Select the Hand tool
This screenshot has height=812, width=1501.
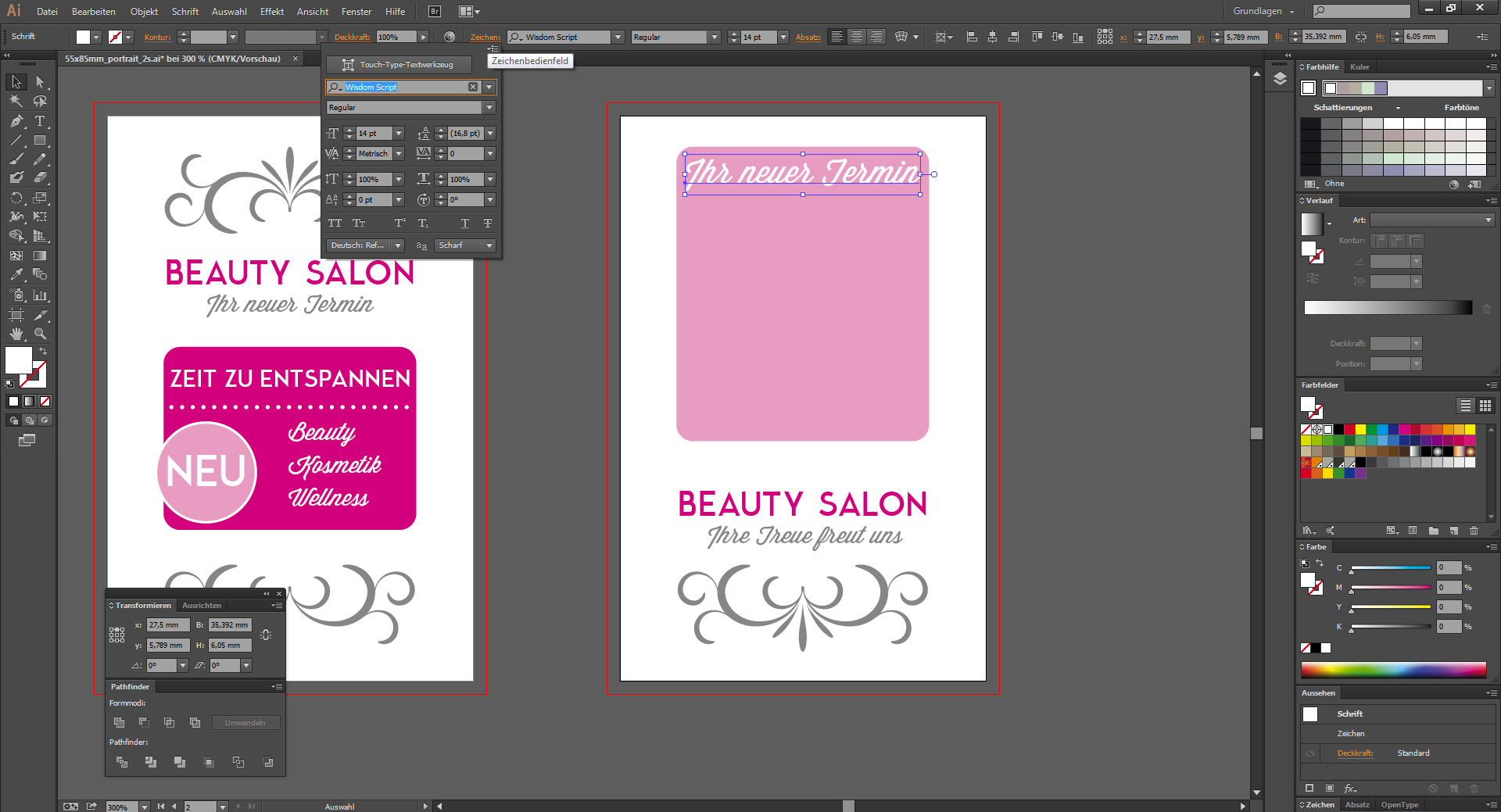pos(16,334)
